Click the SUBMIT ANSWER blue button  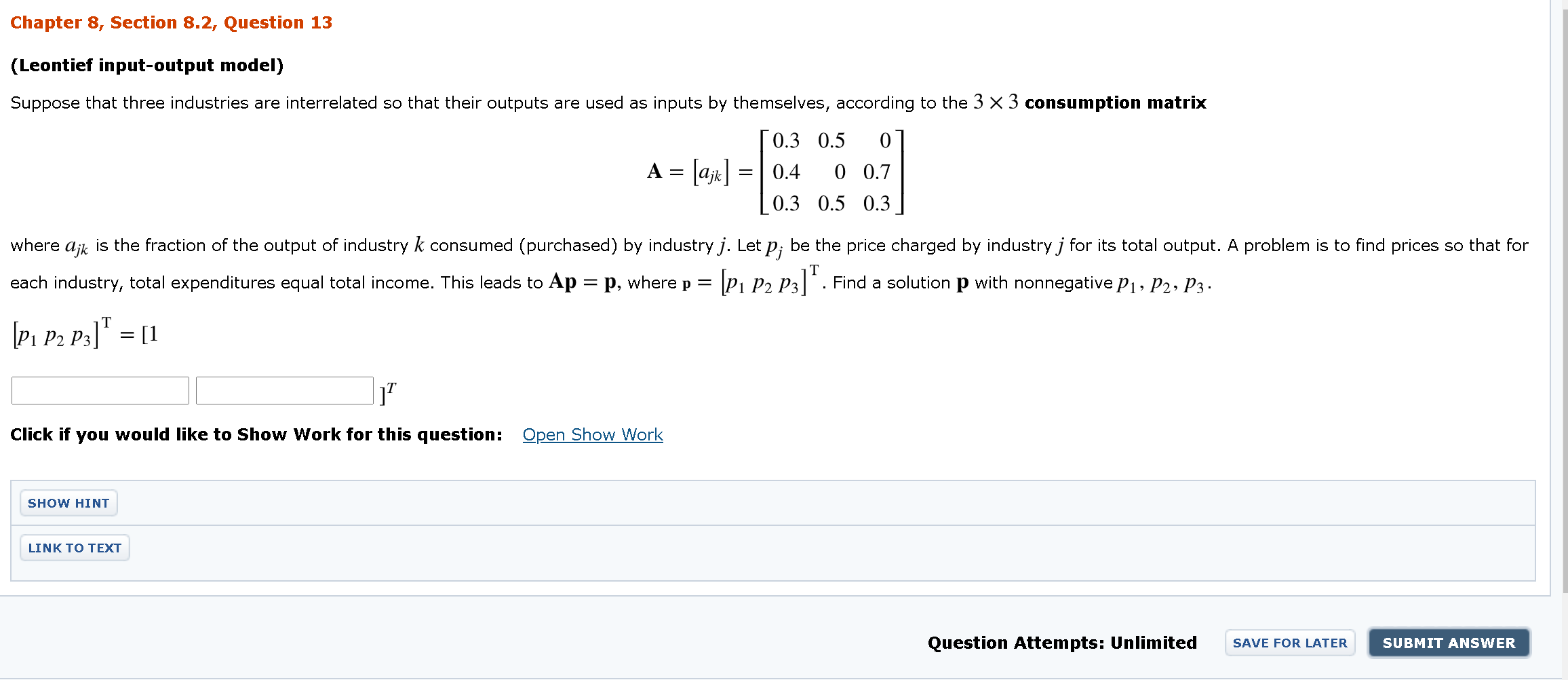1449,643
